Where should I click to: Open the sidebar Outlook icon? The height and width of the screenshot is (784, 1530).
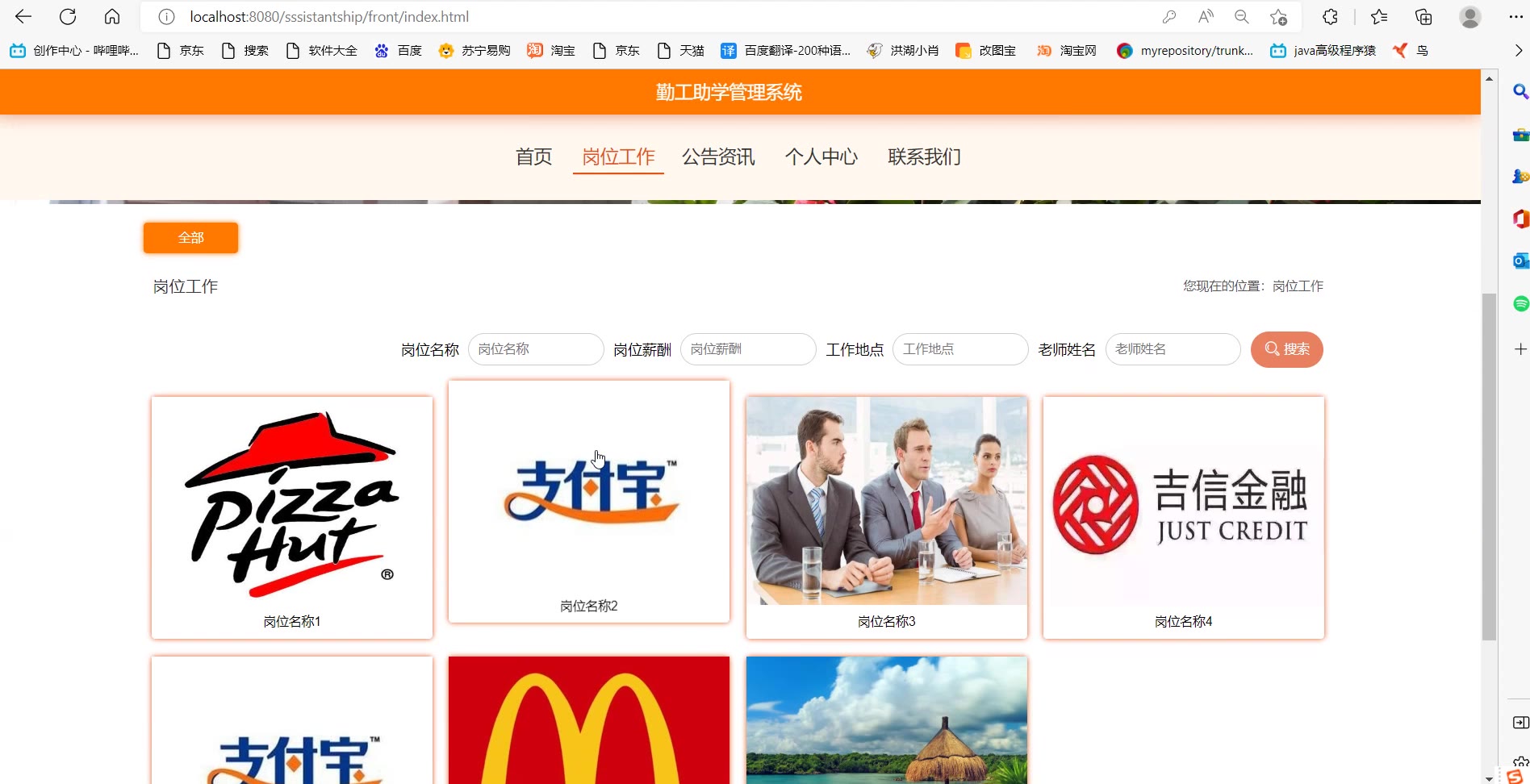(x=1520, y=261)
